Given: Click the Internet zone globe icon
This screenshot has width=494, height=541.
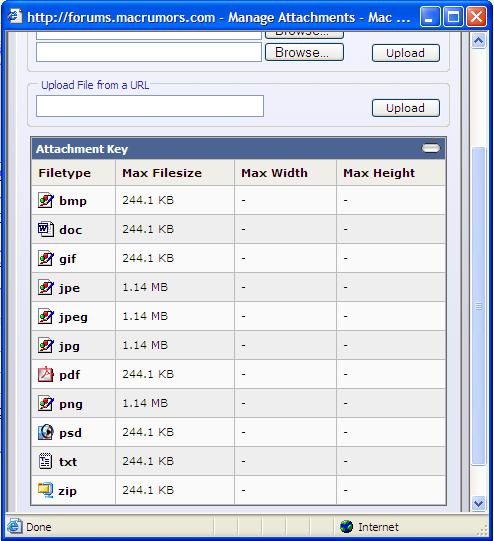Looking at the screenshot, I should pos(346,527).
